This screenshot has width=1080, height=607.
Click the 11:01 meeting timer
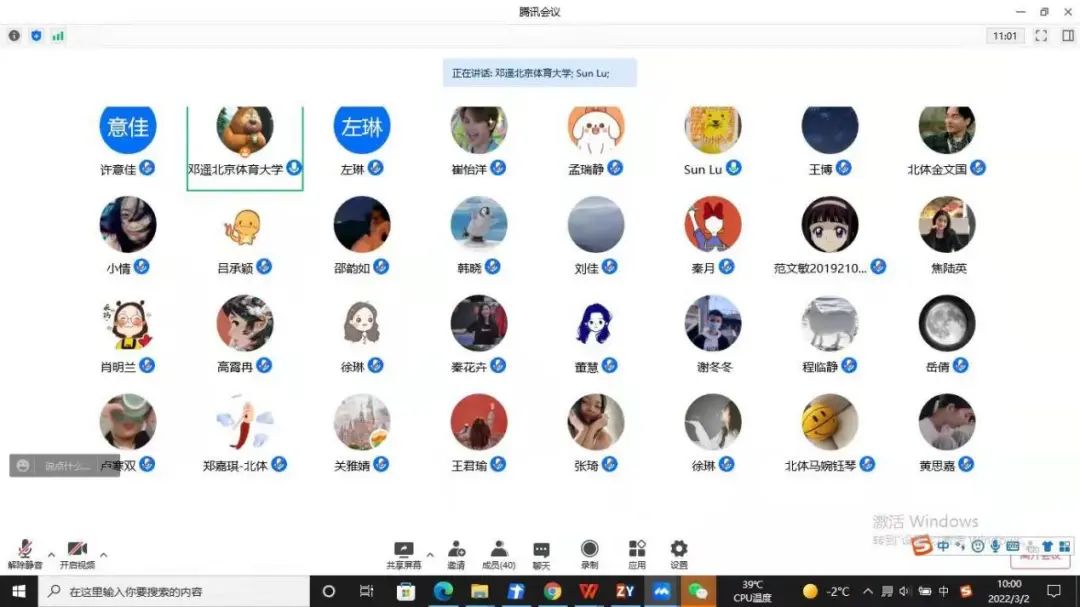1005,36
